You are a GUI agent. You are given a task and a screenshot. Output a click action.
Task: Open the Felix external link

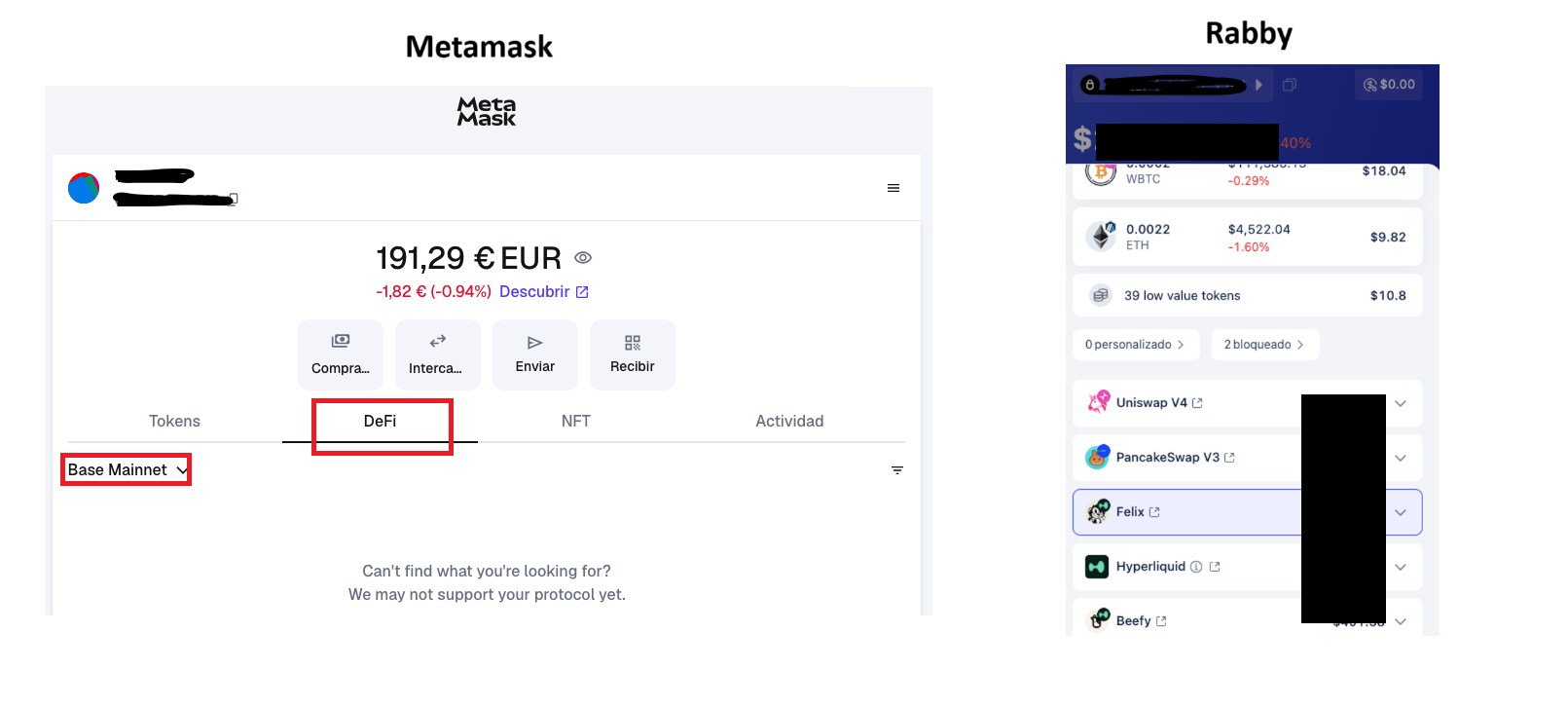coord(1155,511)
